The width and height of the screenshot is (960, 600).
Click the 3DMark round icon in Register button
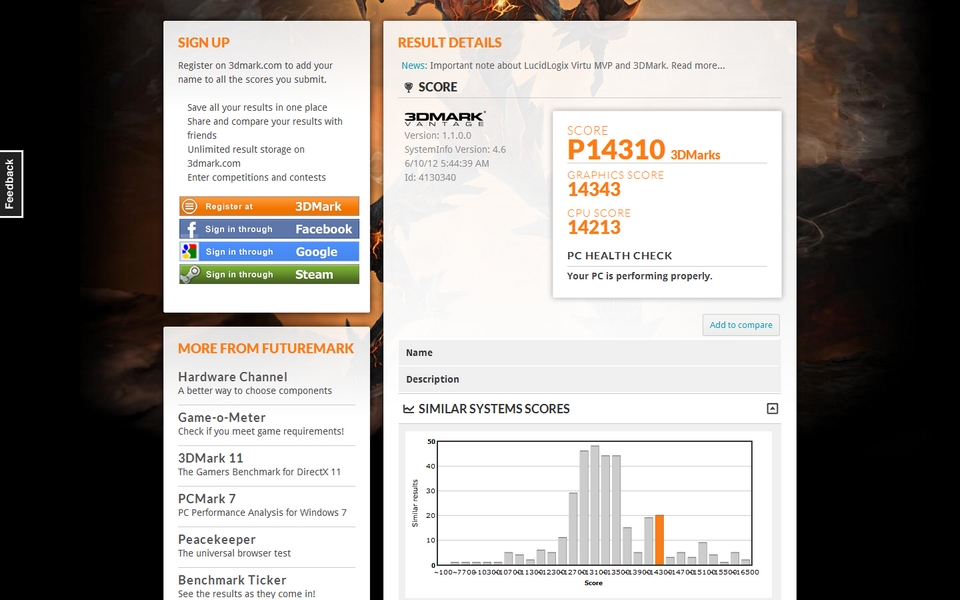pos(190,206)
